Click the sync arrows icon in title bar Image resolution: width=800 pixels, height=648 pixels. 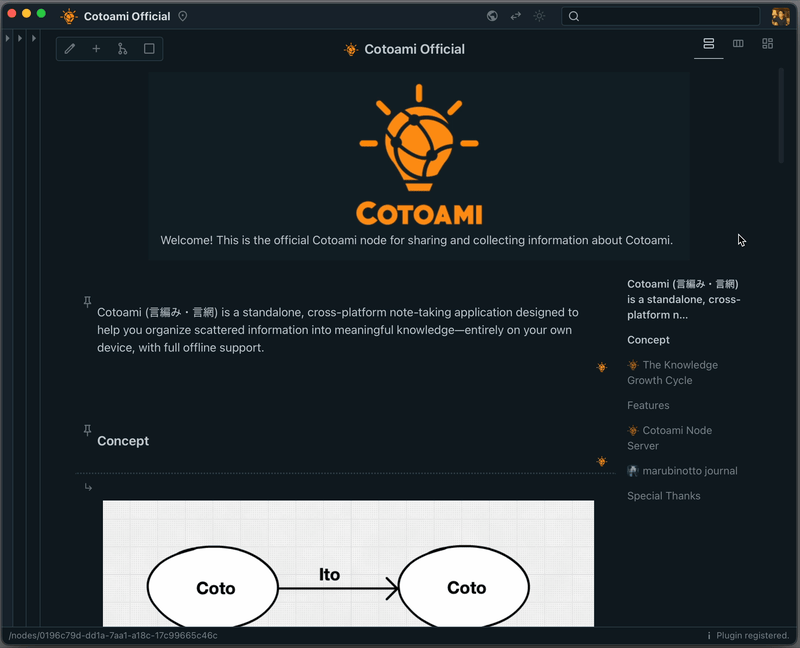(516, 16)
